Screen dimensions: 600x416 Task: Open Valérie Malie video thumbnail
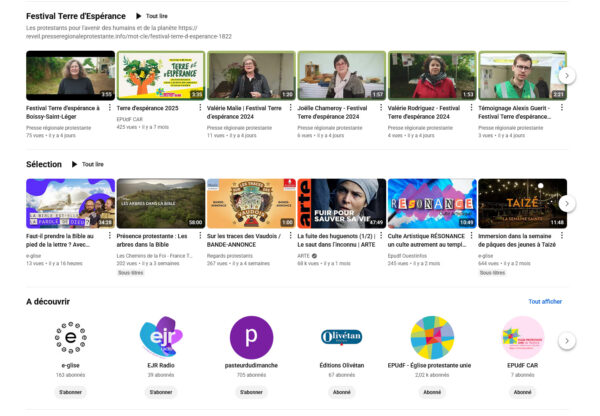pyautogui.click(x=251, y=75)
